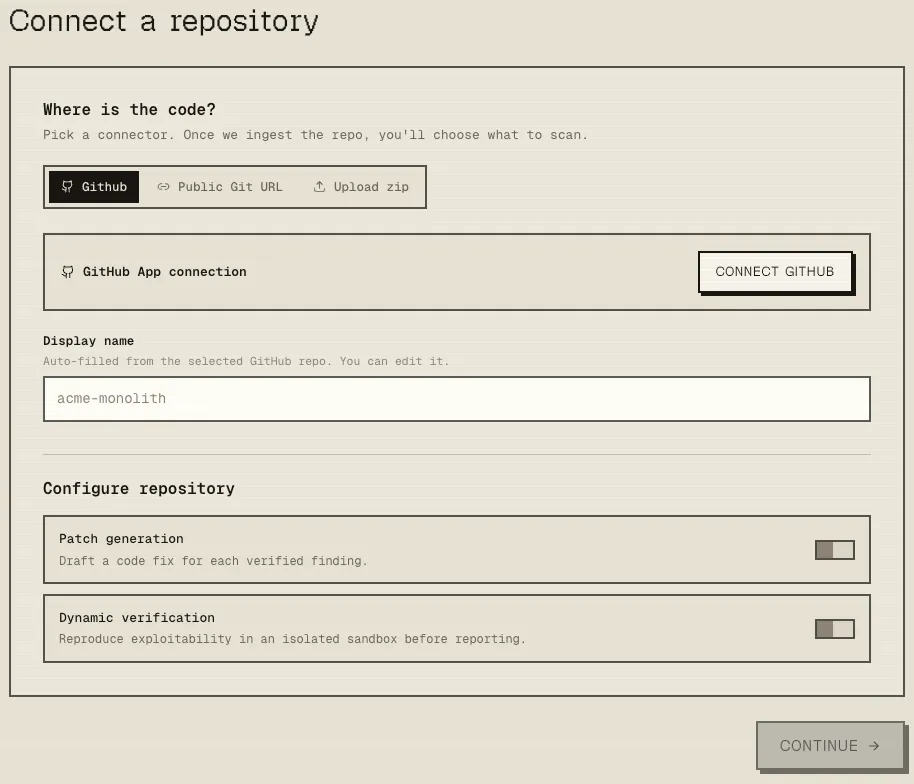
Task: Click the 'Dynamic verification' title text
Action: [x=137, y=618]
